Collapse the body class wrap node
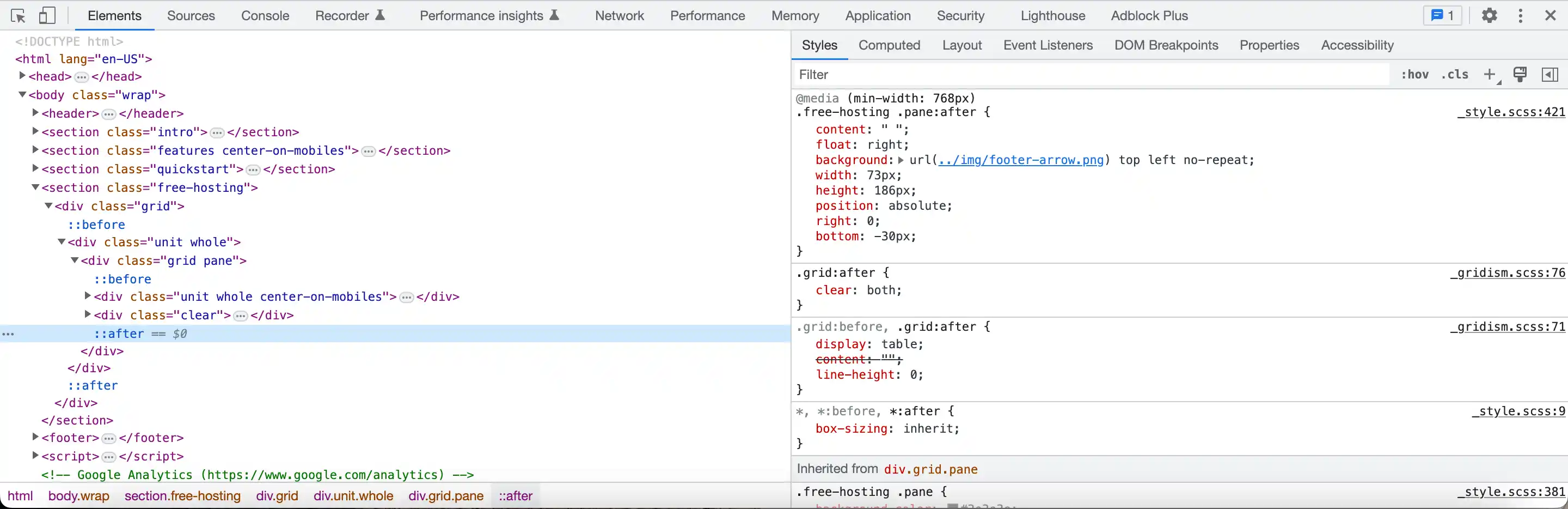Screen dimensions: 1568x509 tap(22, 94)
